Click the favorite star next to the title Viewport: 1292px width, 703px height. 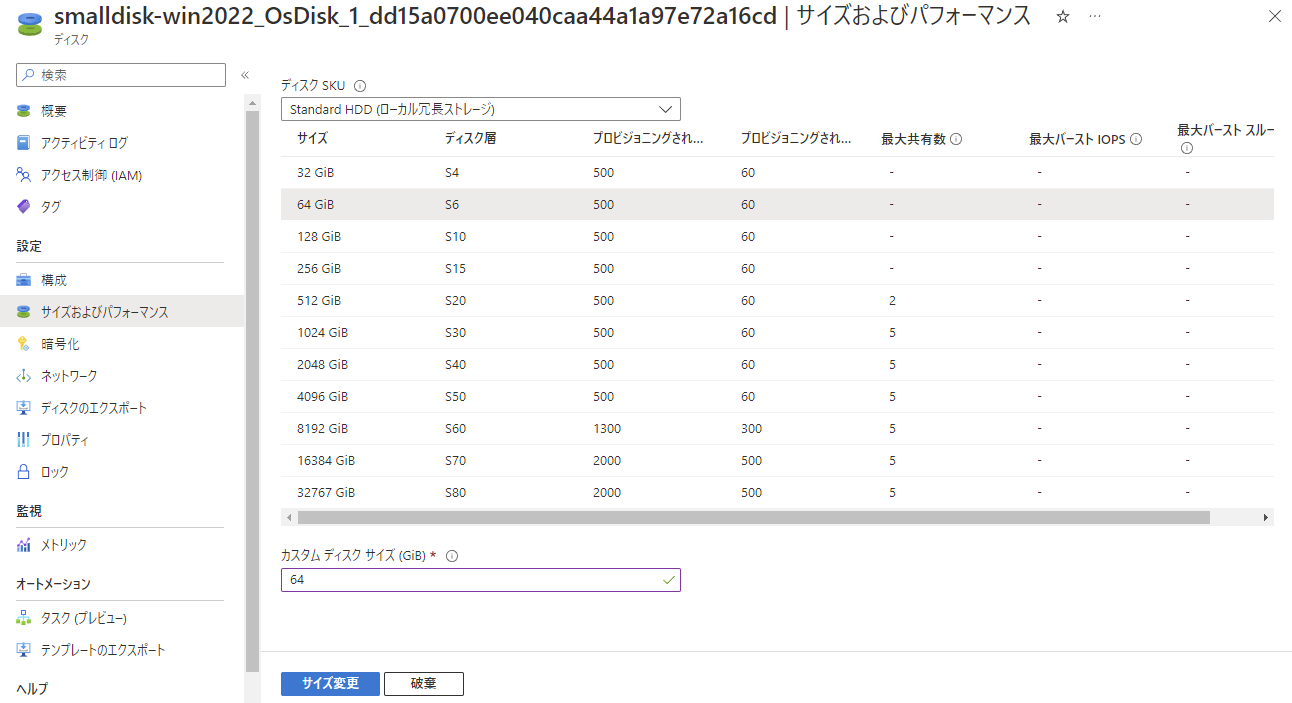[x=1062, y=16]
